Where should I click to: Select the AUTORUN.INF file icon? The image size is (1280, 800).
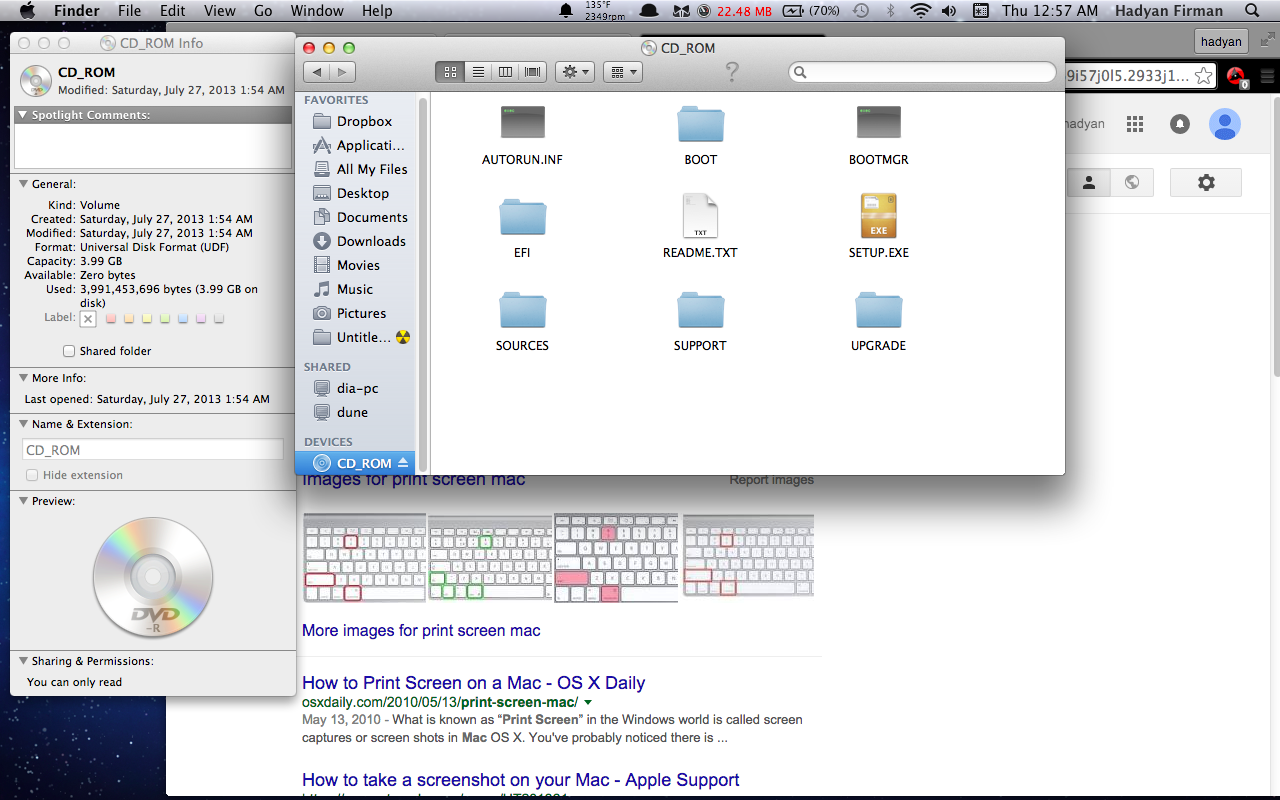coord(522,123)
